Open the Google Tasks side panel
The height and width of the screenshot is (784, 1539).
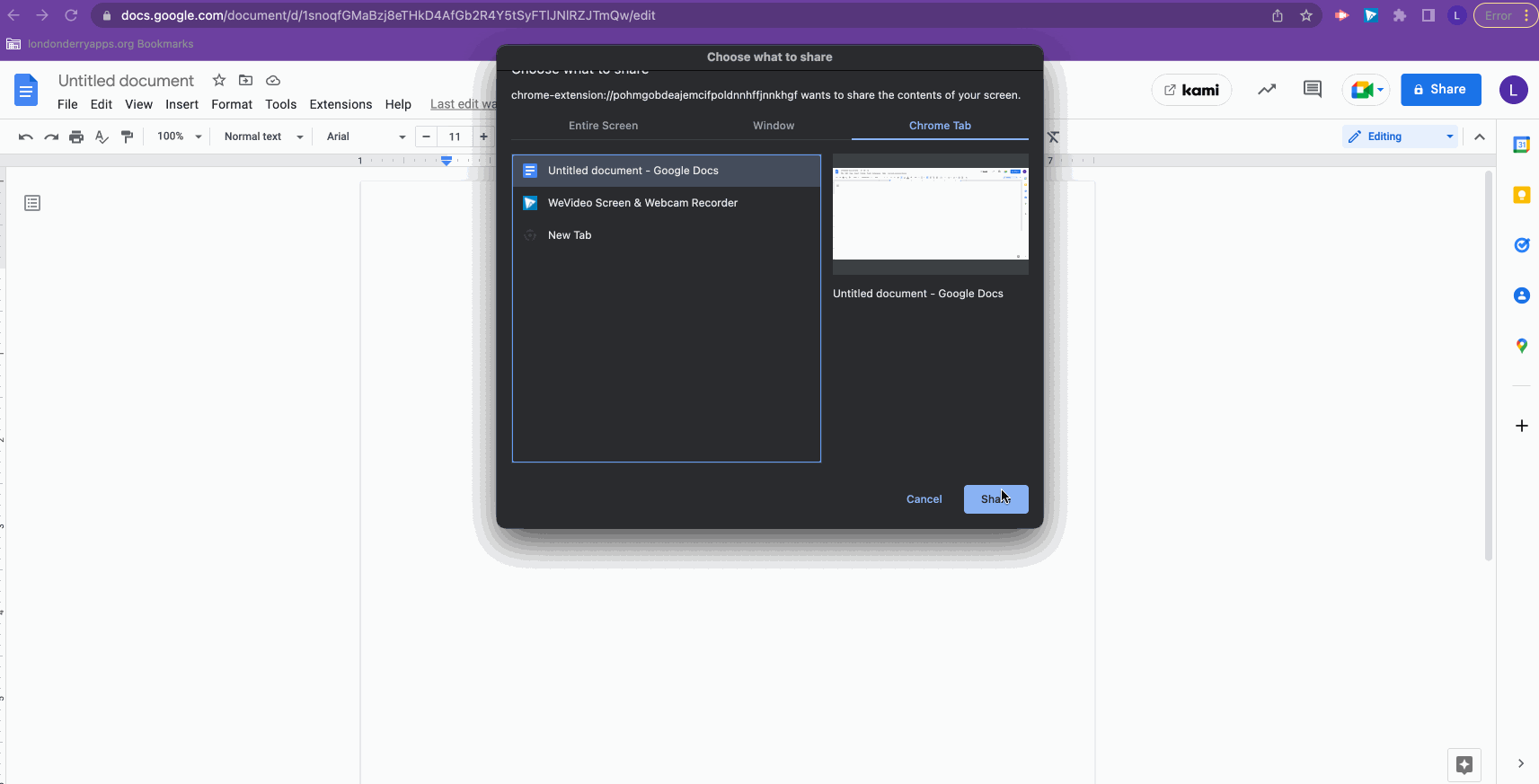tap(1521, 245)
